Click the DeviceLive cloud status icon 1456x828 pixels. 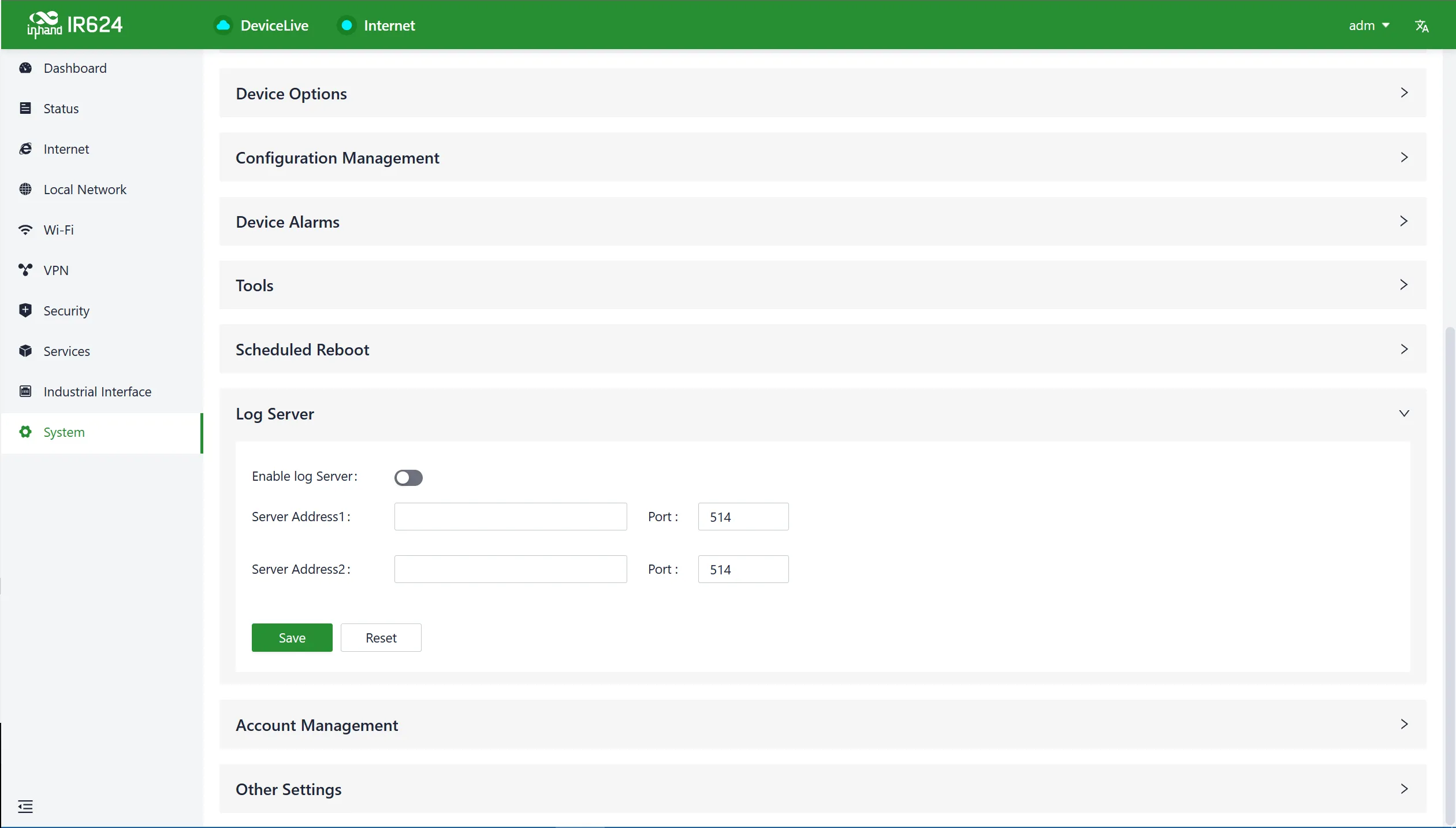pos(223,25)
